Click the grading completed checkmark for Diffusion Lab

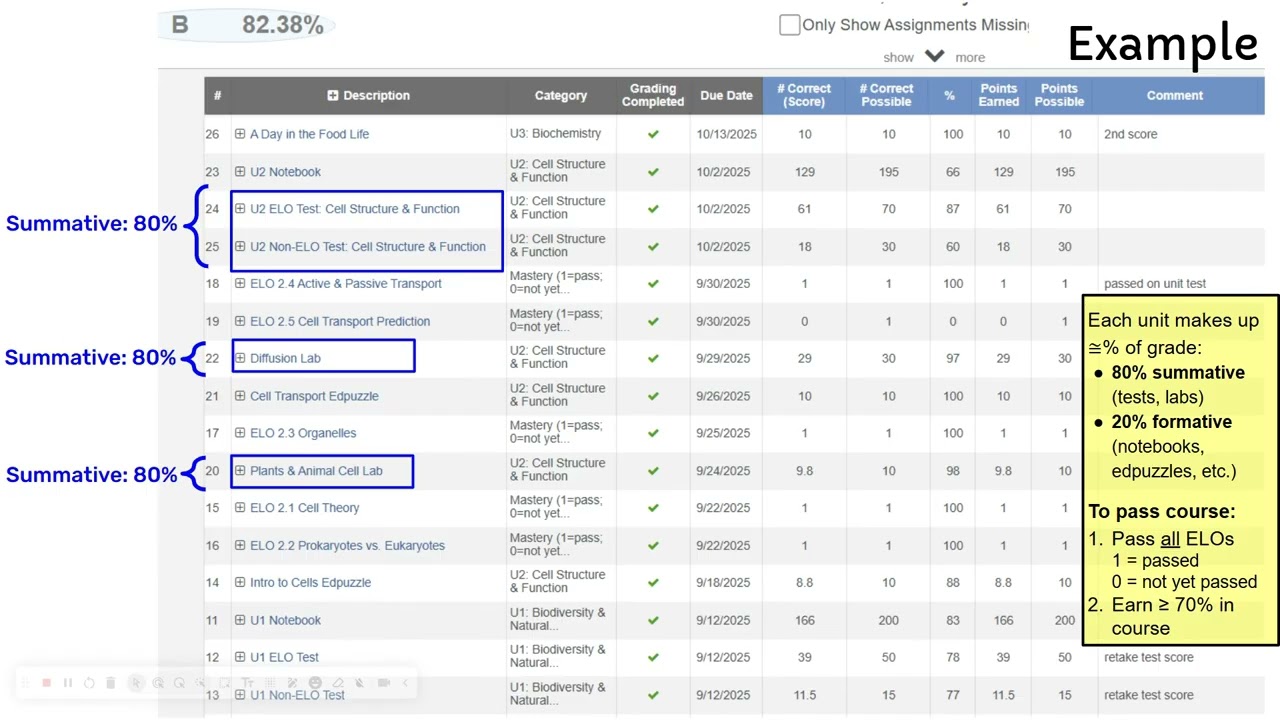click(x=653, y=358)
